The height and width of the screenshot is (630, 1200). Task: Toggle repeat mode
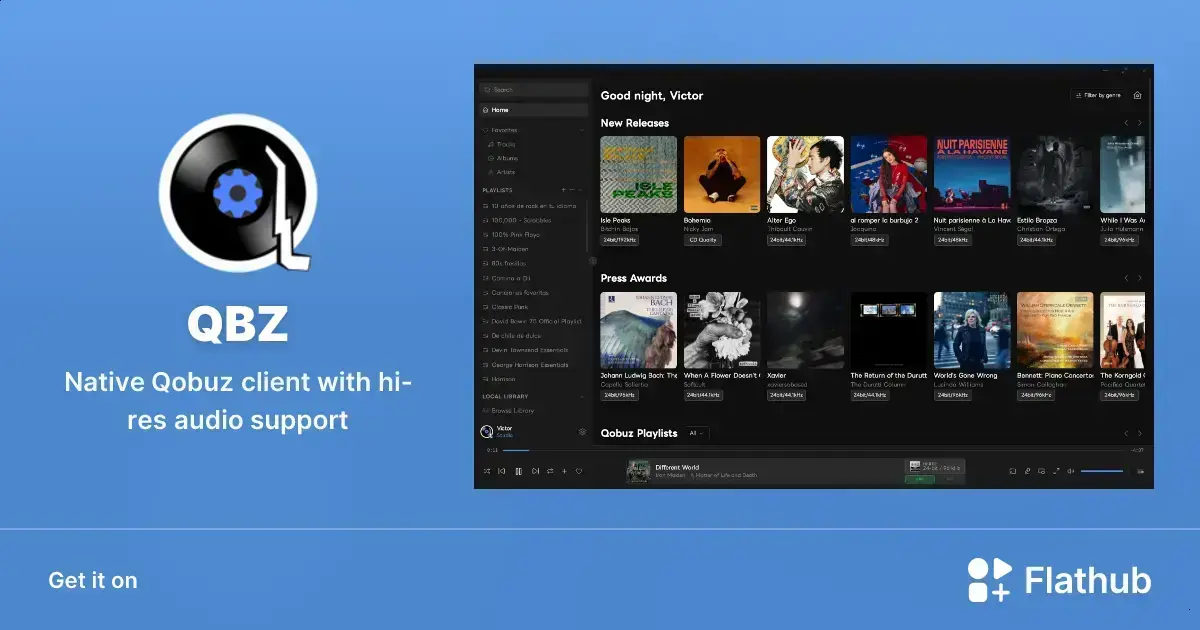pos(550,471)
